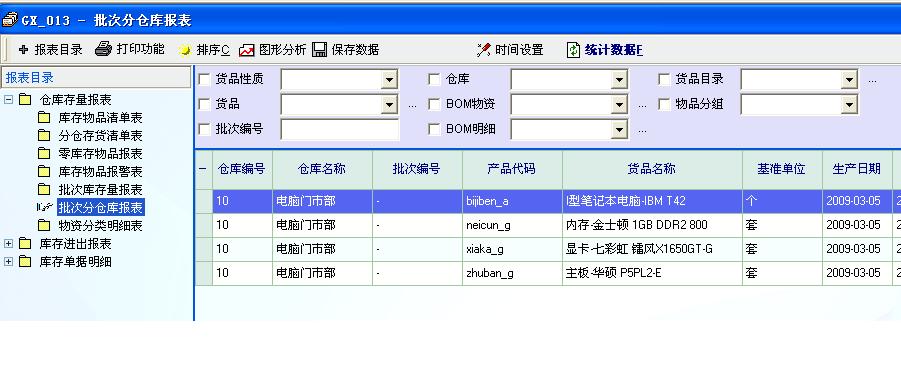Viewport: 901px width, 384px height.
Task: Open 时间设置 time settings icon
Action: click(x=484, y=50)
